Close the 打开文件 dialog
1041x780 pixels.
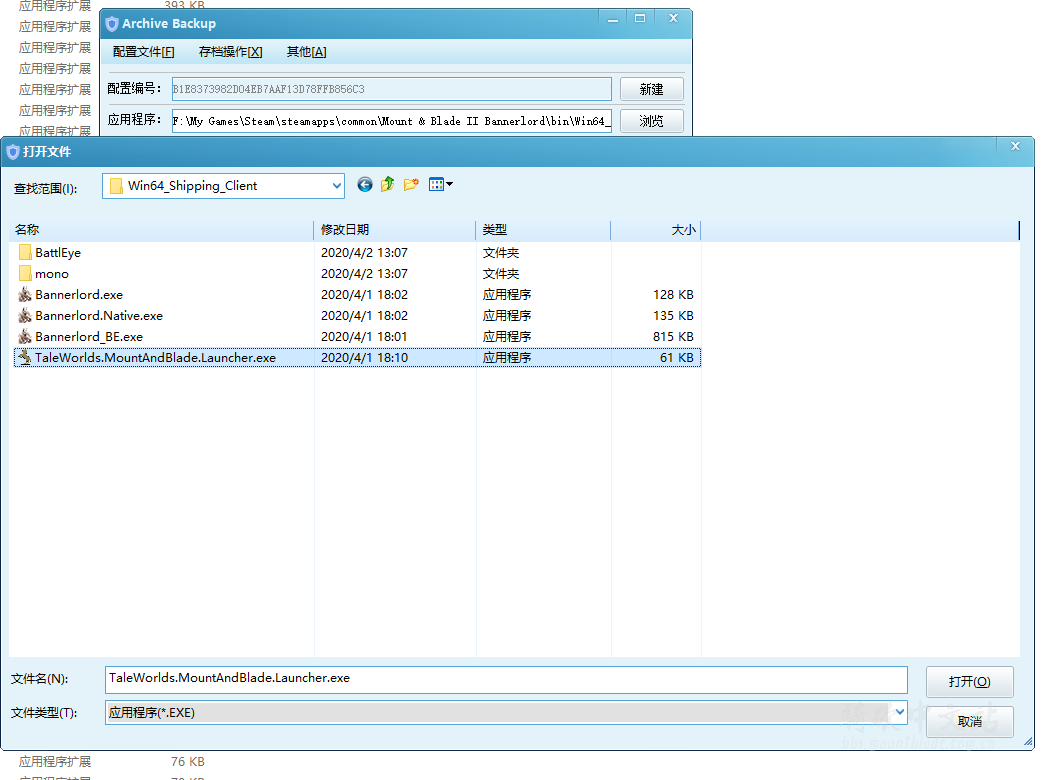tap(1015, 146)
